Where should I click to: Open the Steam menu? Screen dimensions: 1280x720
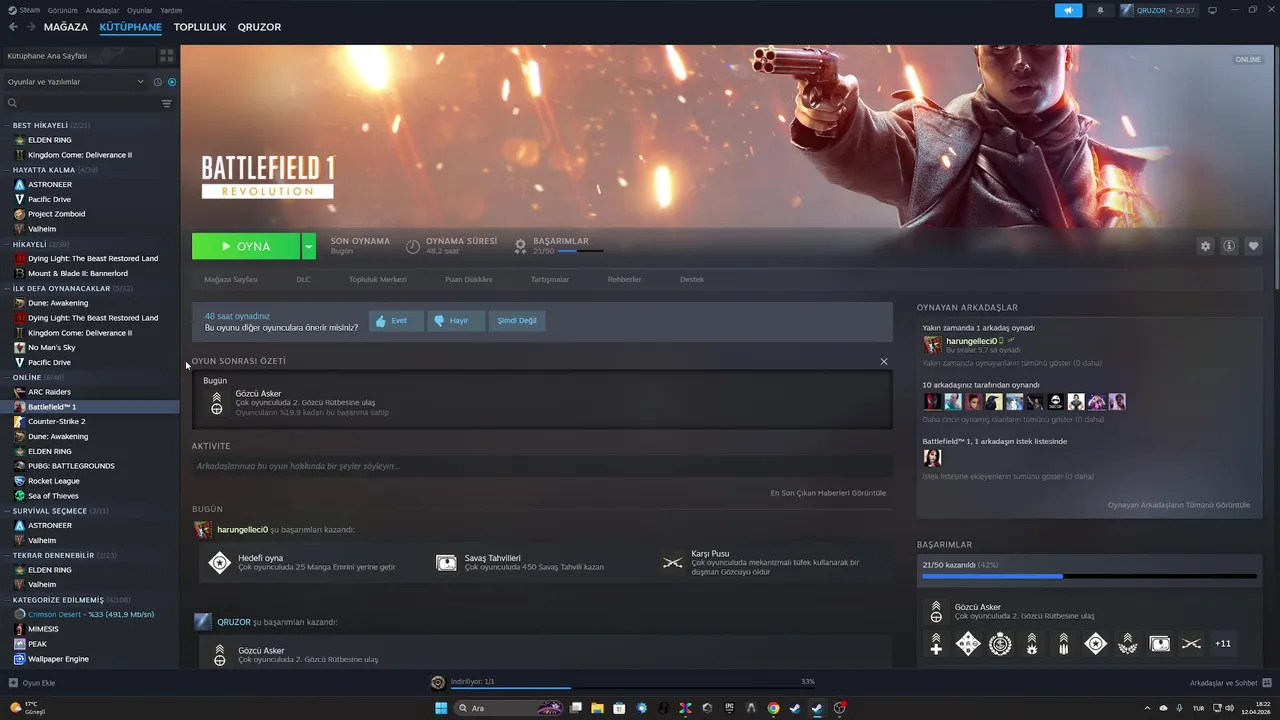25,10
